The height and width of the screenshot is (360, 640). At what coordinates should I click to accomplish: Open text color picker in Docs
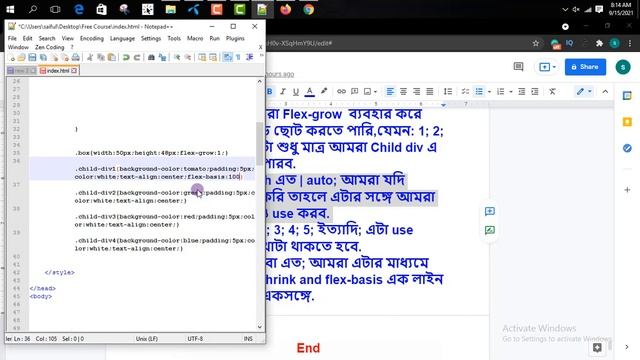tap(309, 91)
